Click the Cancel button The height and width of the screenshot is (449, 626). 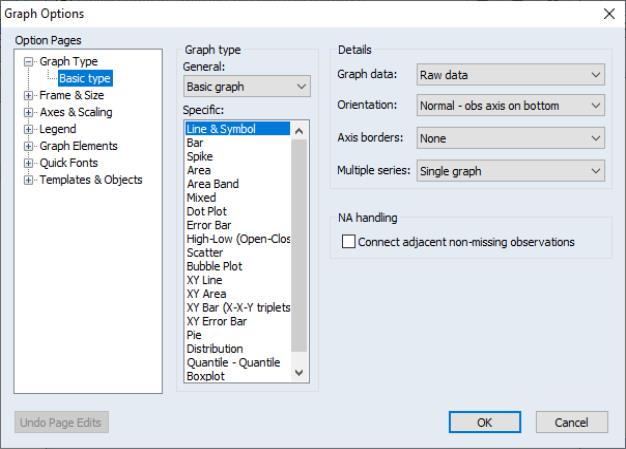(572, 423)
